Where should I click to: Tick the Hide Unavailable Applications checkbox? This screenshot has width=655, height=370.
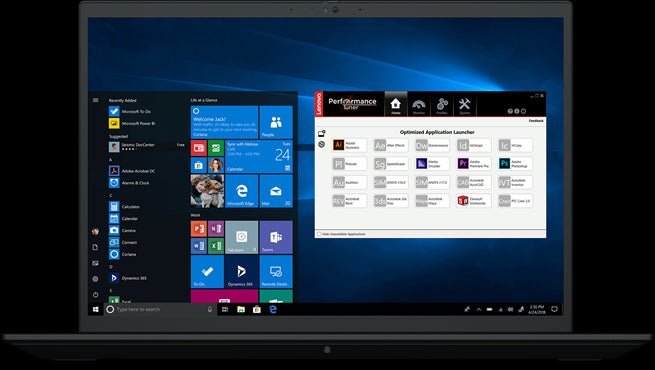pos(319,234)
